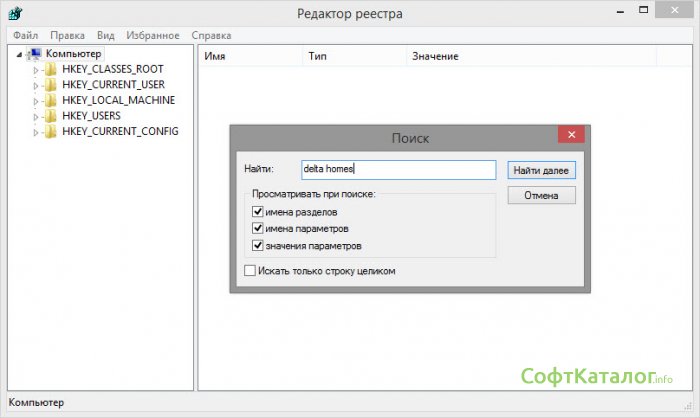
Task: Select the Компьютер computer icon in tree
Action: coord(35,53)
